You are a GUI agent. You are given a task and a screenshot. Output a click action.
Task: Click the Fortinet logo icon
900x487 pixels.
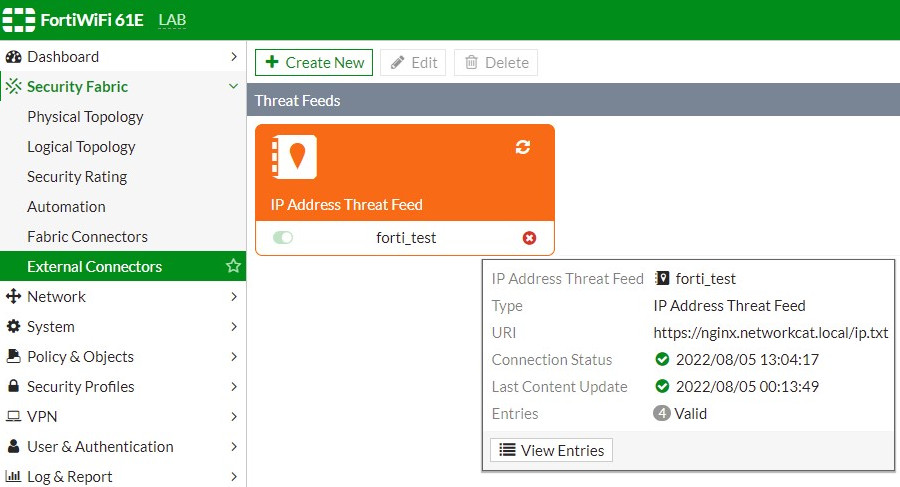coord(18,20)
